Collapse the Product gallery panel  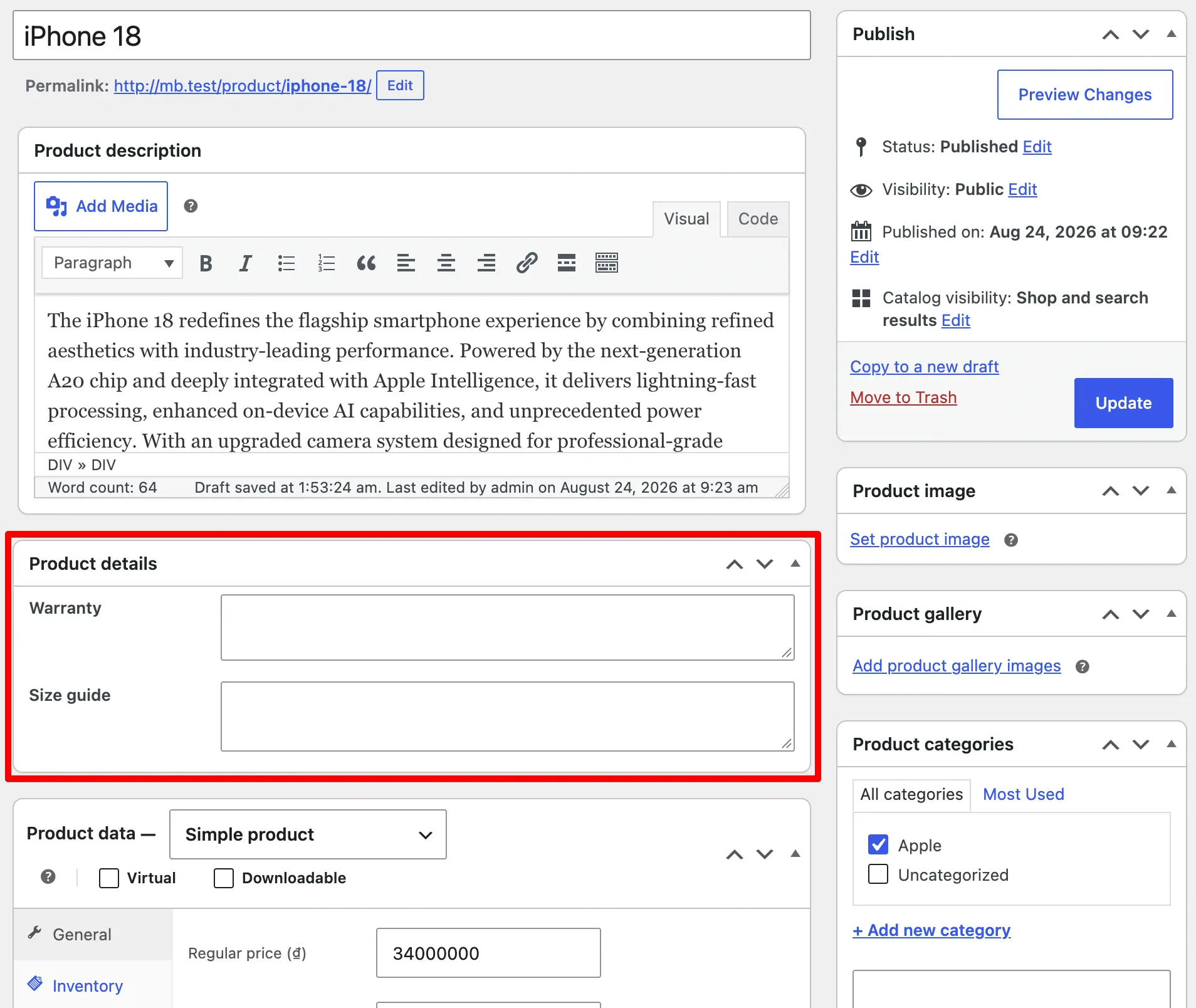(x=1171, y=614)
